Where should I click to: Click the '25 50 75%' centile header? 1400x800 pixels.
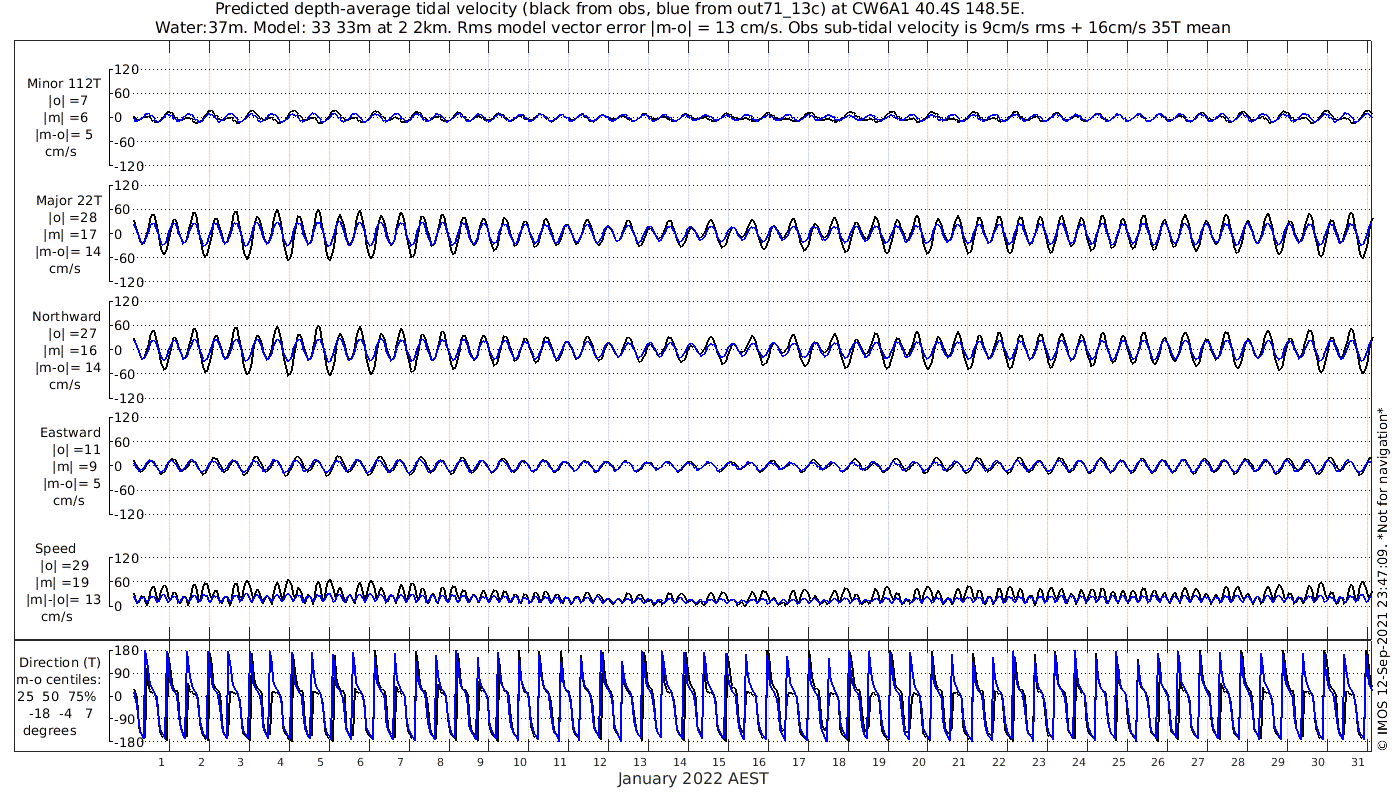tap(58, 696)
